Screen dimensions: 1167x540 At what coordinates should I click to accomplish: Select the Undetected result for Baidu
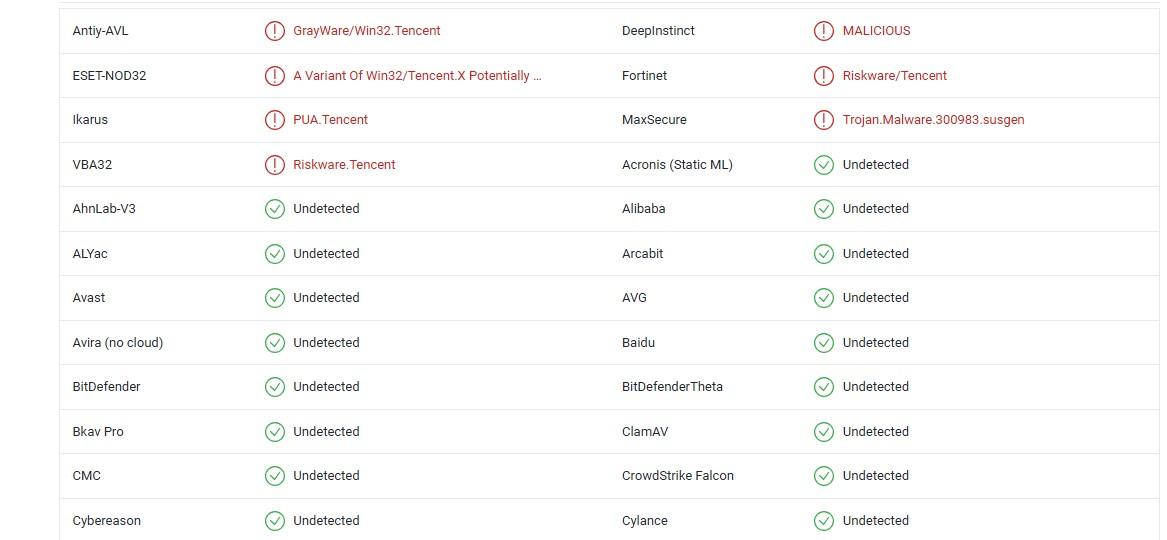tap(875, 342)
